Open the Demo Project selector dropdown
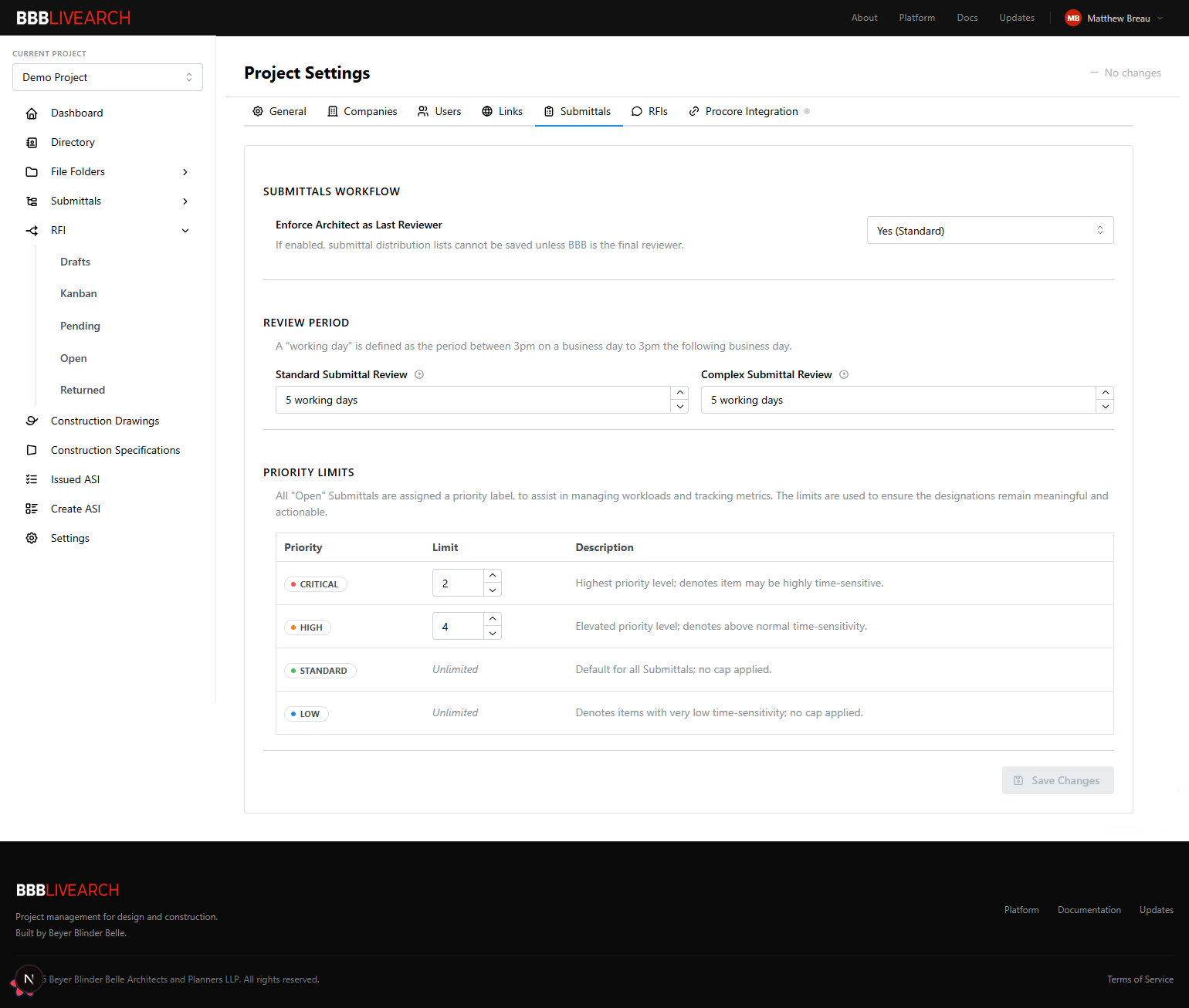 point(107,77)
